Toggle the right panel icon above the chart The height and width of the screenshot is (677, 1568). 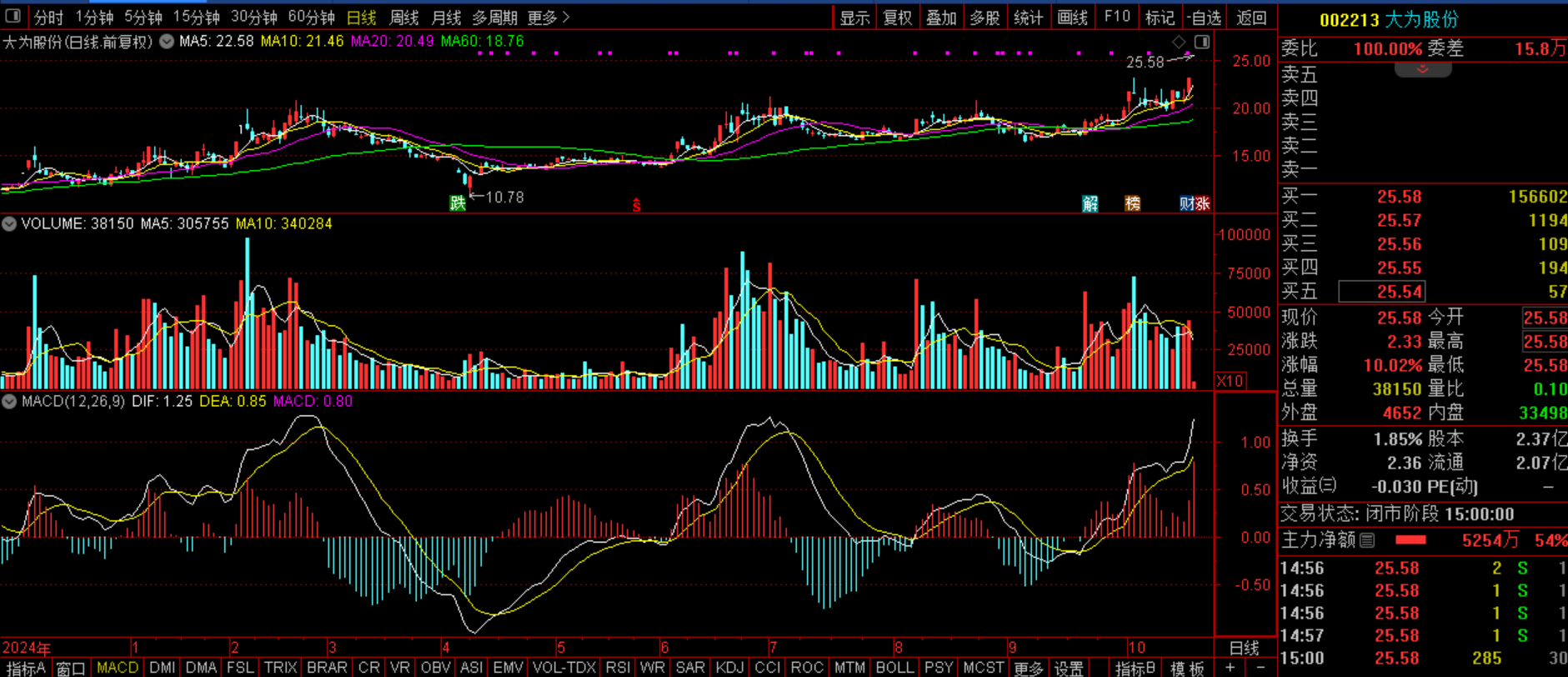pos(1202,42)
